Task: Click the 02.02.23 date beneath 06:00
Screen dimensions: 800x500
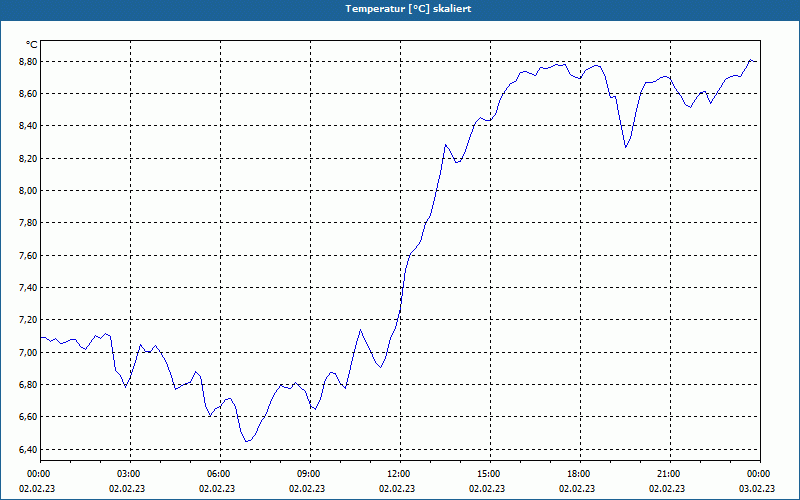Action: (217, 488)
